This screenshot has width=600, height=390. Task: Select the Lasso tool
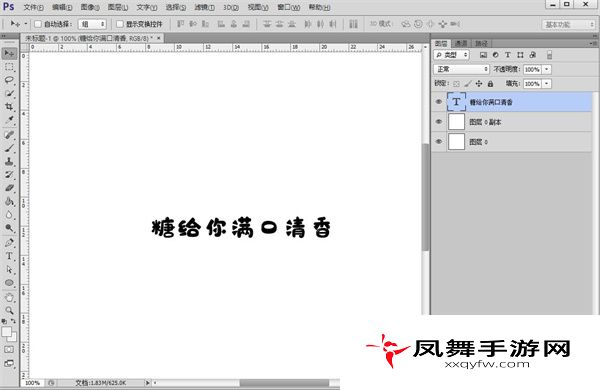tap(9, 80)
